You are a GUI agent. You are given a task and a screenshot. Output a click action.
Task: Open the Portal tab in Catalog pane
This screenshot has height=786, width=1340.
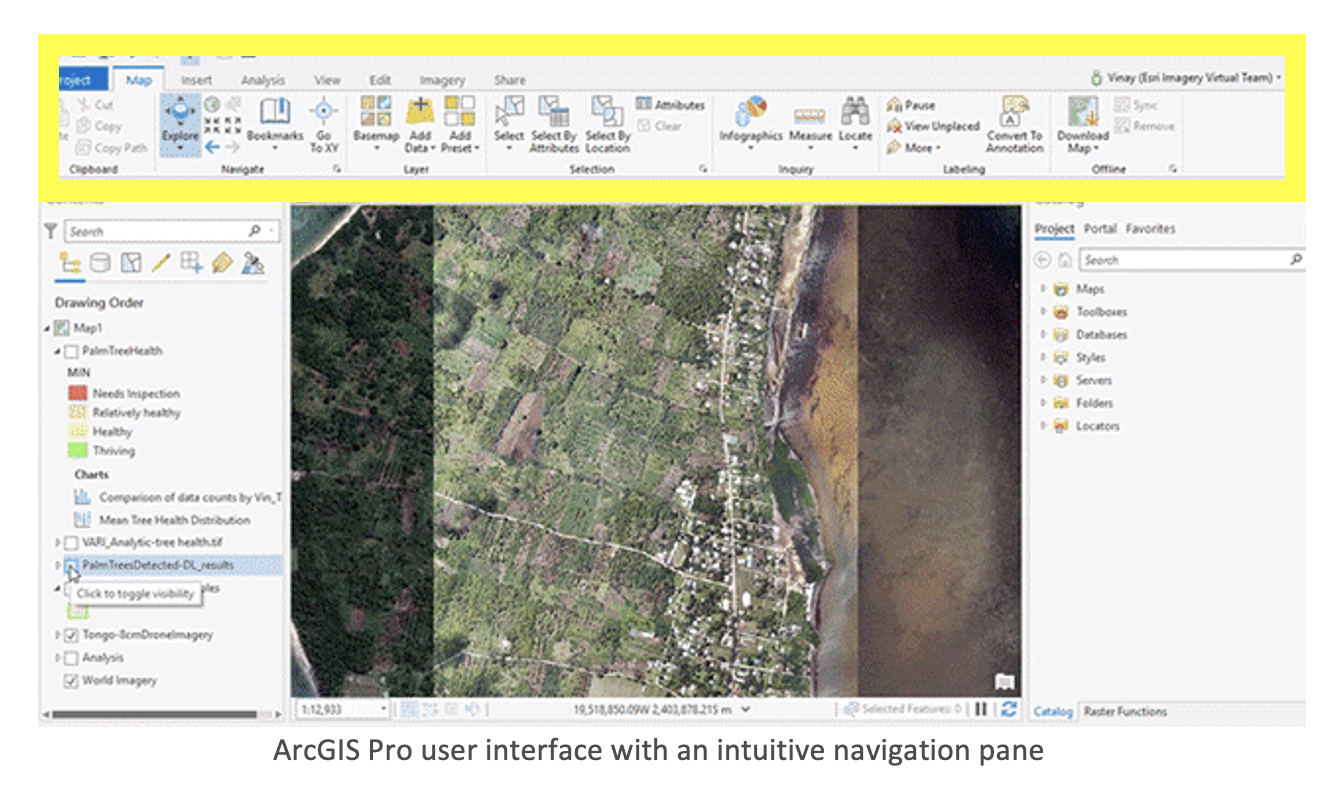1100,229
